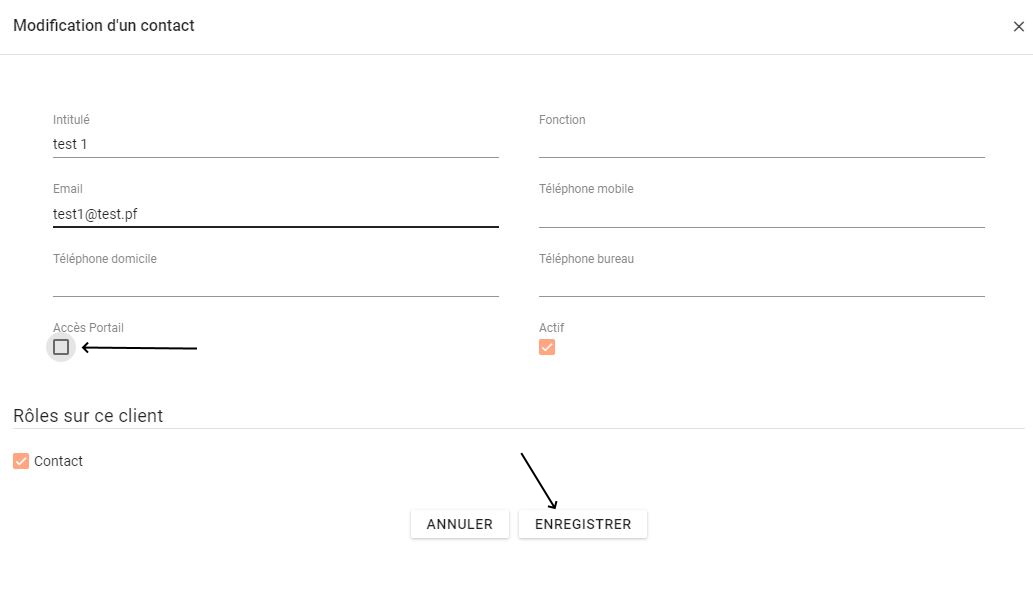Screen dimensions: 1033x595
Task: Uncheck the Actif checkbox
Action: pyautogui.click(x=547, y=347)
